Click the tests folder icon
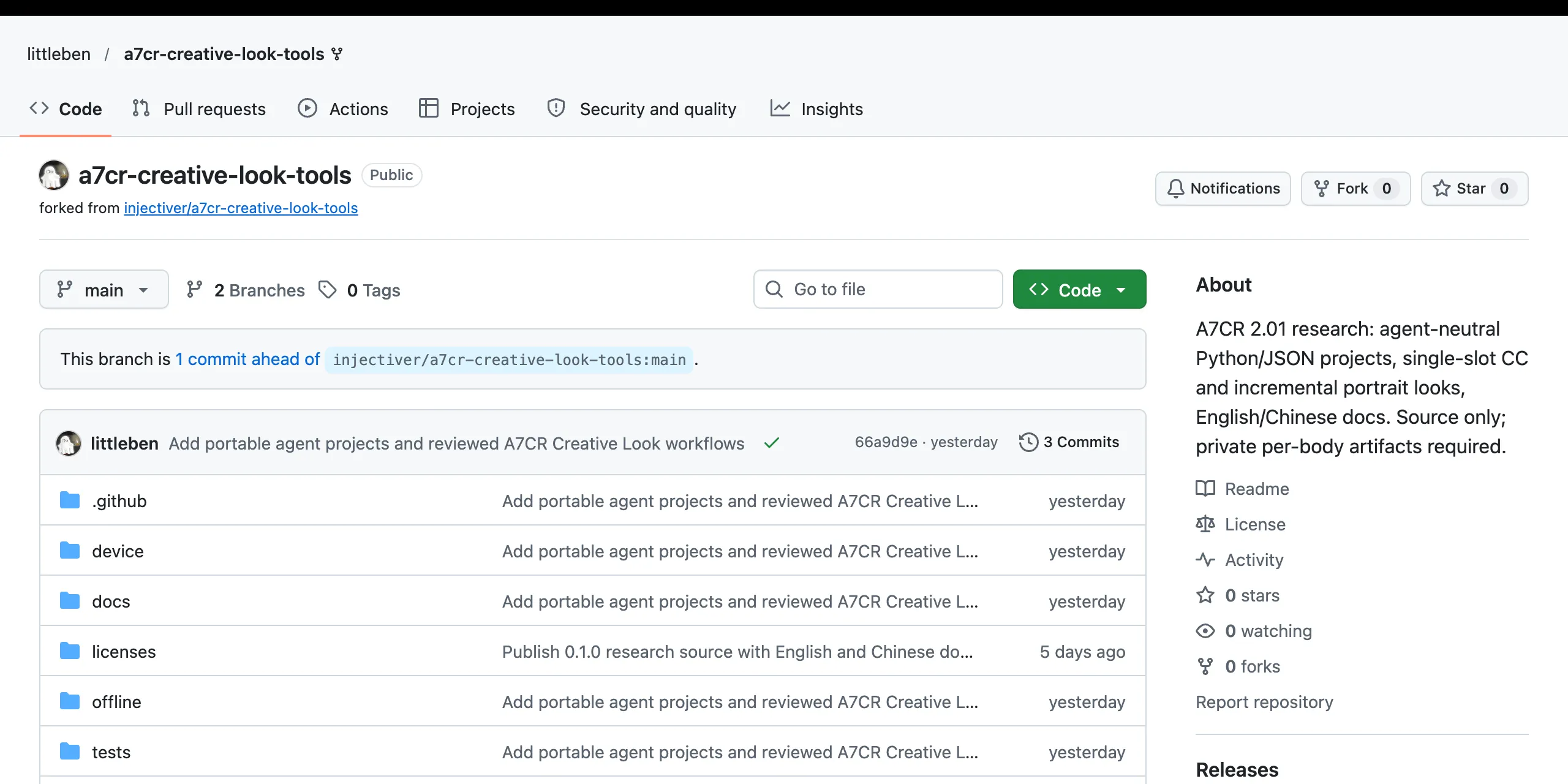1568x784 pixels. click(70, 752)
